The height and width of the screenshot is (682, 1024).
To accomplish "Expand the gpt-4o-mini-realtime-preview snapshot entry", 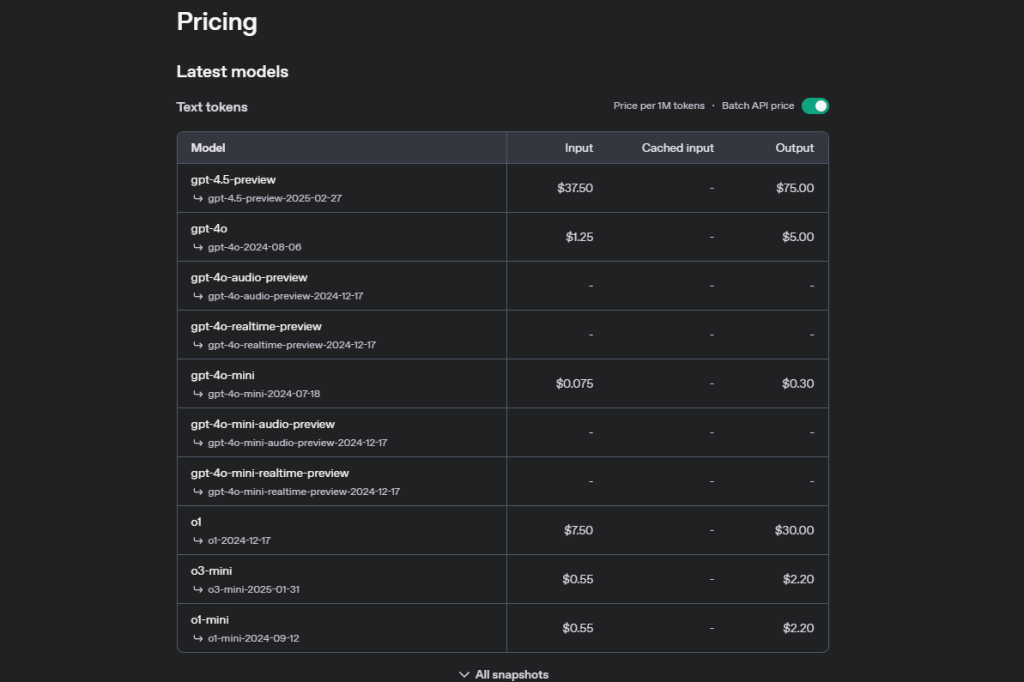I will click(197, 492).
